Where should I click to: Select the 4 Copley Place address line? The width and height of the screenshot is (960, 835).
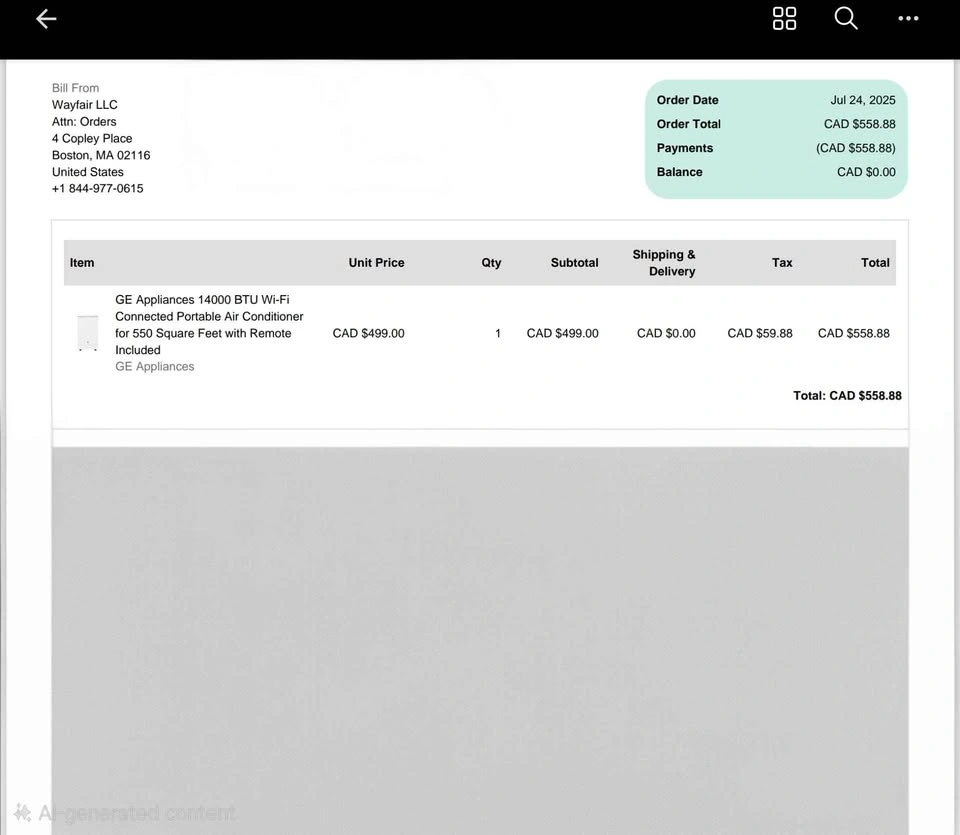[x=92, y=138]
